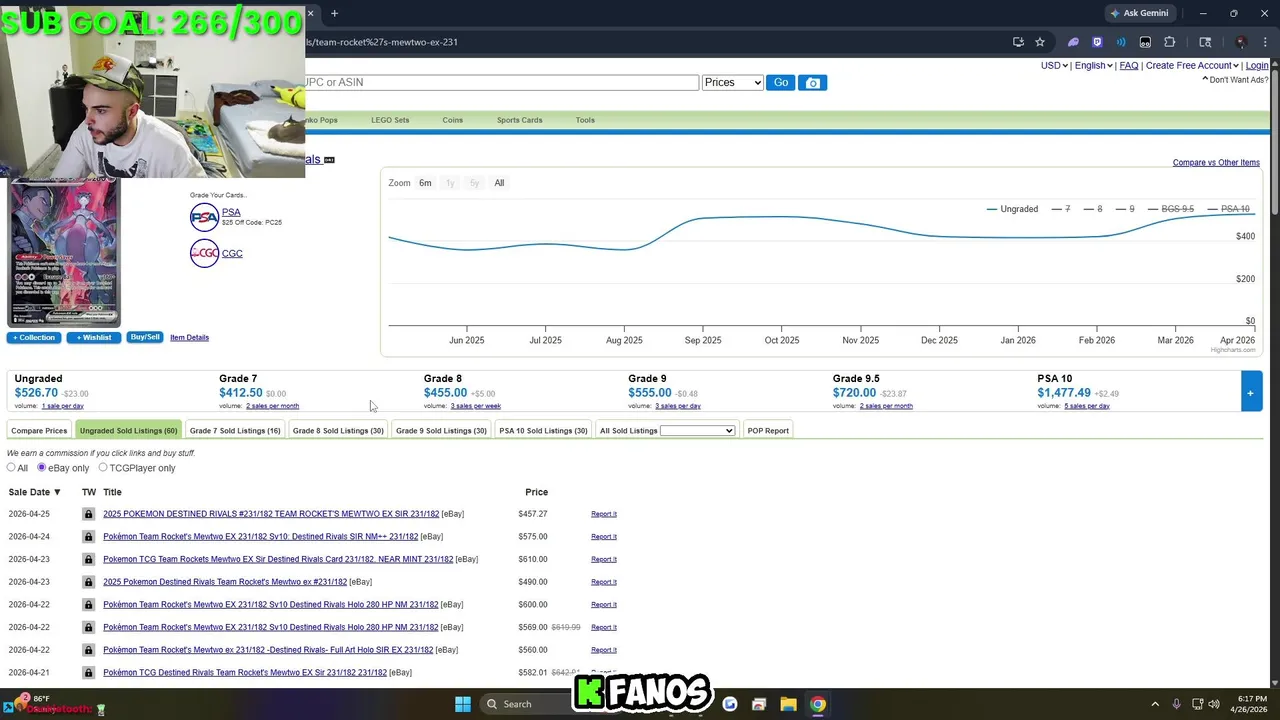This screenshot has width=1280, height=720.
Task: Click the PSA logo icon
Action: [x=204, y=217]
